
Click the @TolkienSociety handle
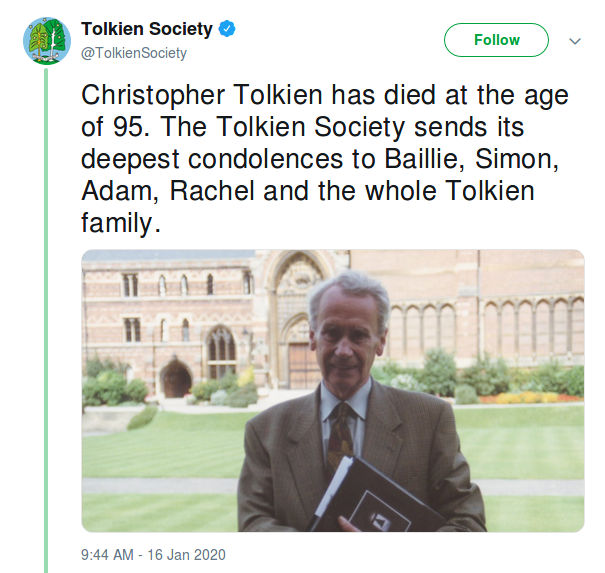click(x=134, y=53)
